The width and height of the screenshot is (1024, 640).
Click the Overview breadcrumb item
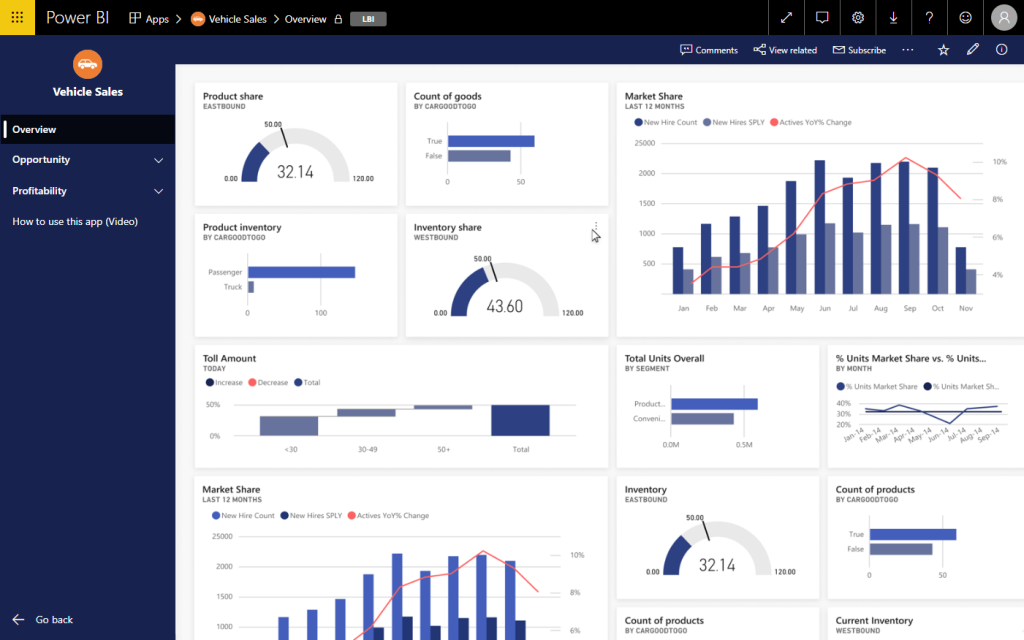pos(305,19)
